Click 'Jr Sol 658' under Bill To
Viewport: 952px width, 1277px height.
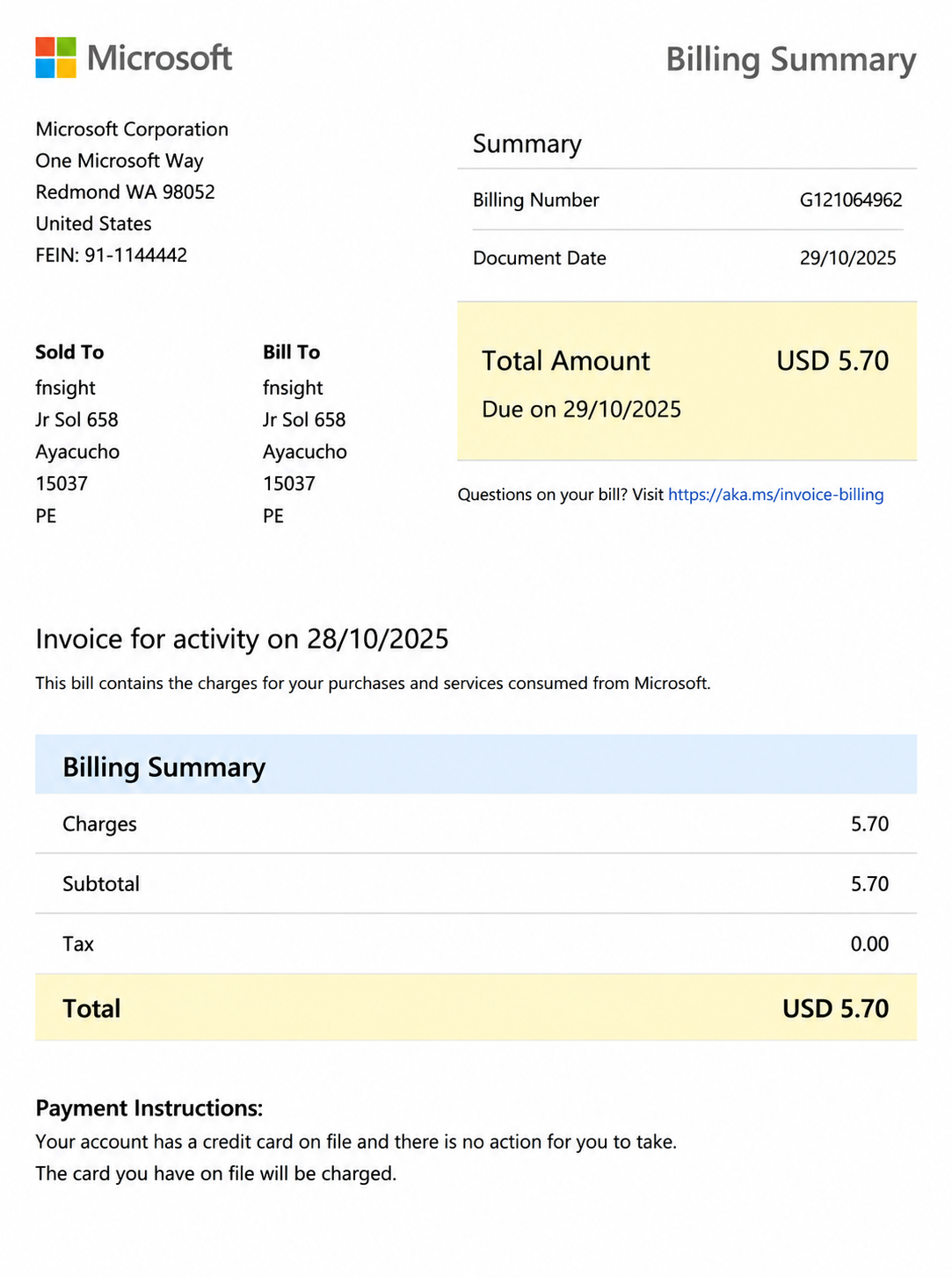tap(304, 420)
